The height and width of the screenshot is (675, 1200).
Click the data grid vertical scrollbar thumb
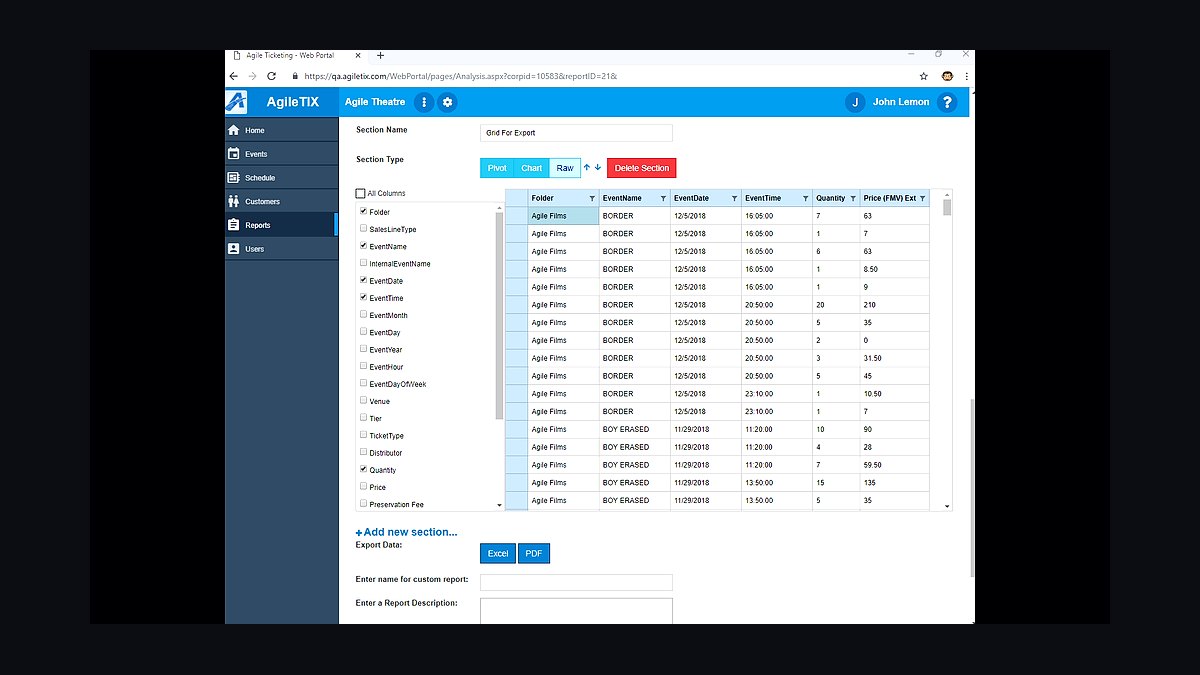[x=947, y=207]
